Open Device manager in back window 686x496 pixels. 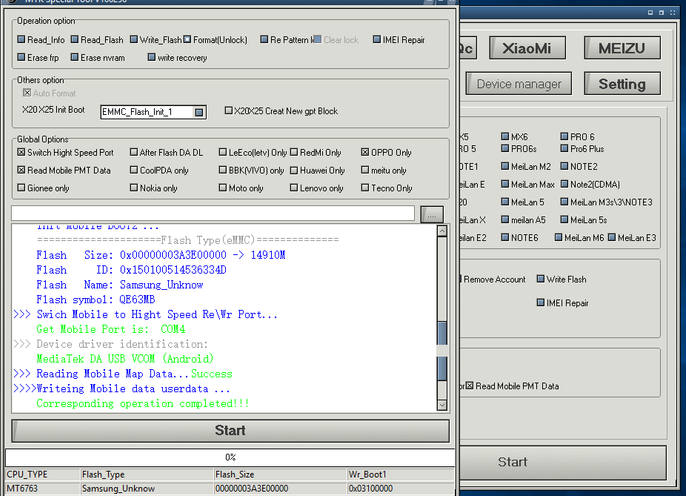tap(518, 84)
